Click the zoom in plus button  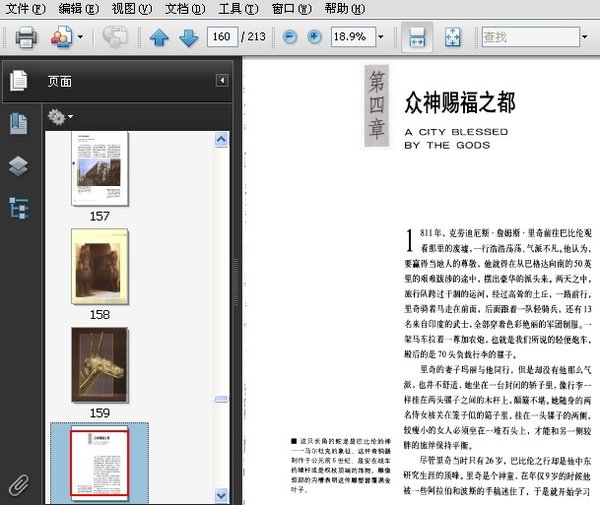pyautogui.click(x=314, y=38)
